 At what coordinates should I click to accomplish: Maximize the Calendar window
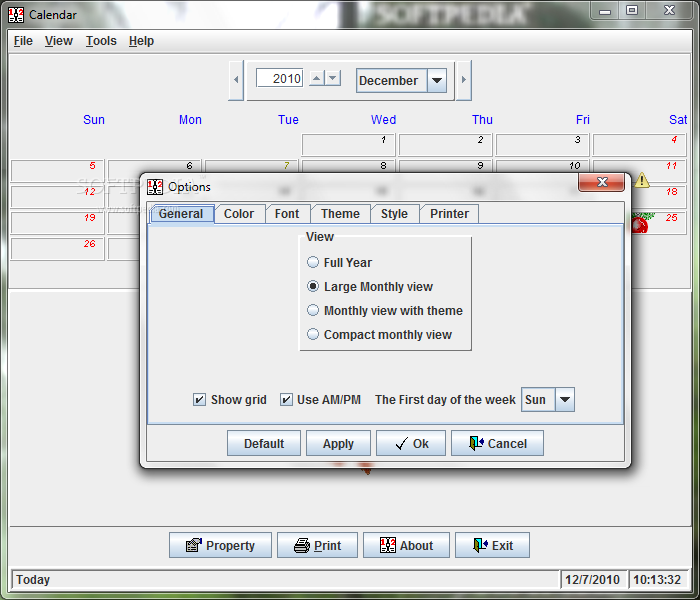[x=632, y=11]
